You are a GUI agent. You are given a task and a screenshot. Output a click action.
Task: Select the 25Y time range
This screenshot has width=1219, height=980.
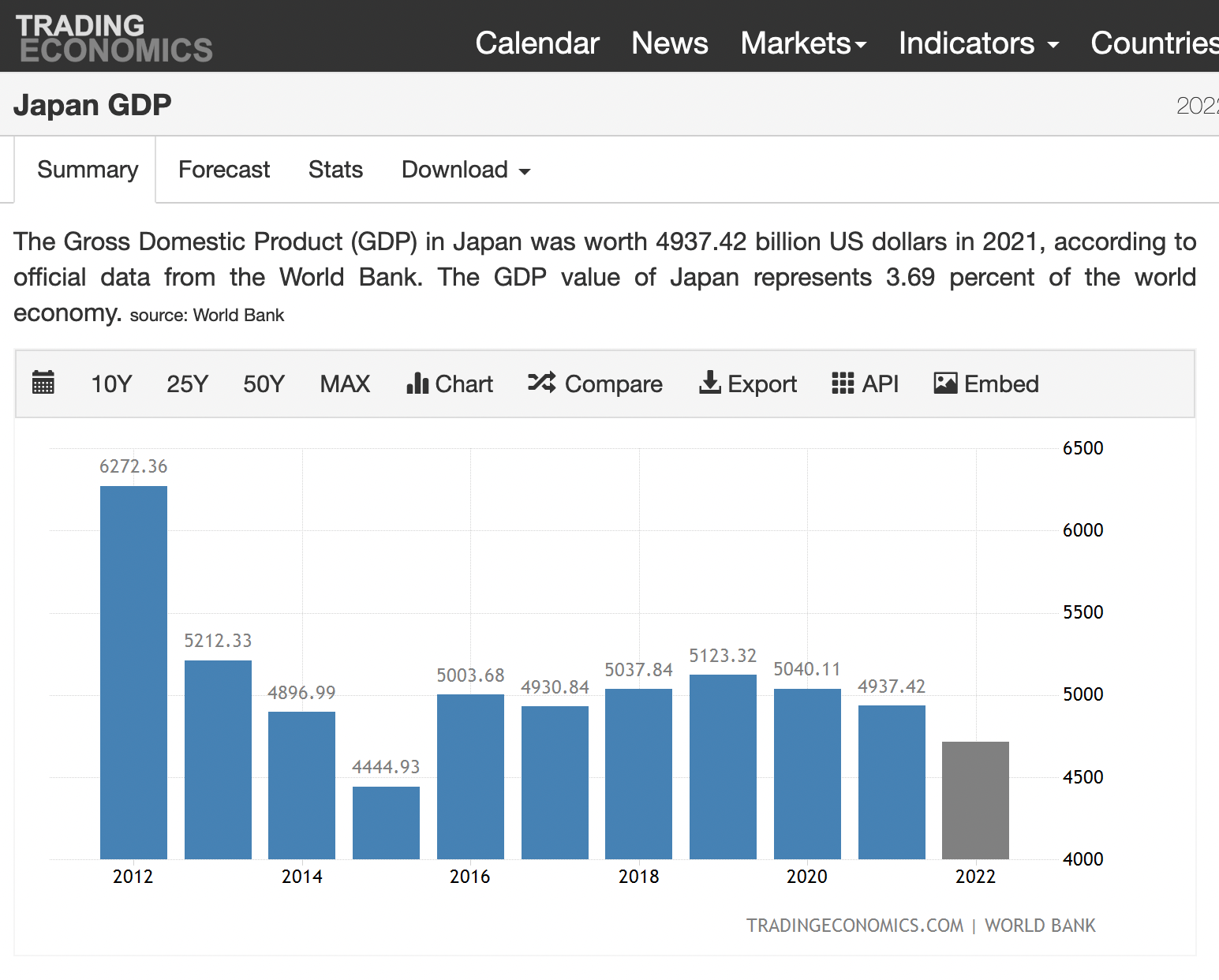(187, 384)
